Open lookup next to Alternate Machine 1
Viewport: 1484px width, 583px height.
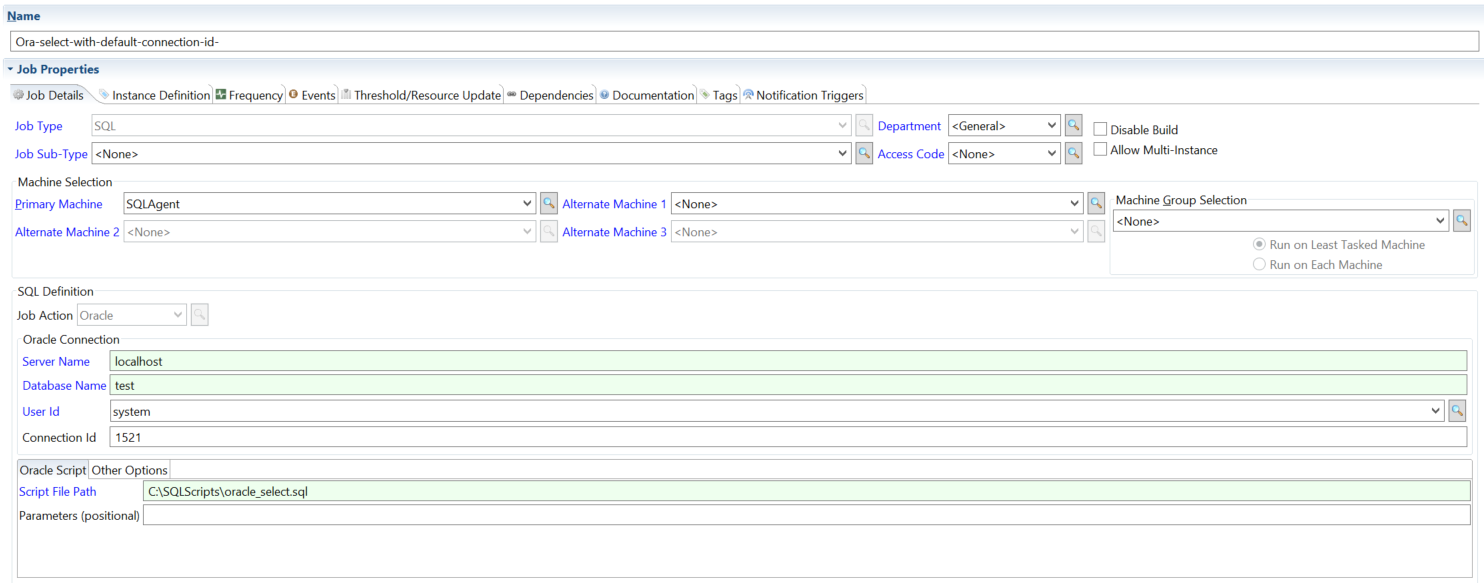pyautogui.click(x=1096, y=204)
